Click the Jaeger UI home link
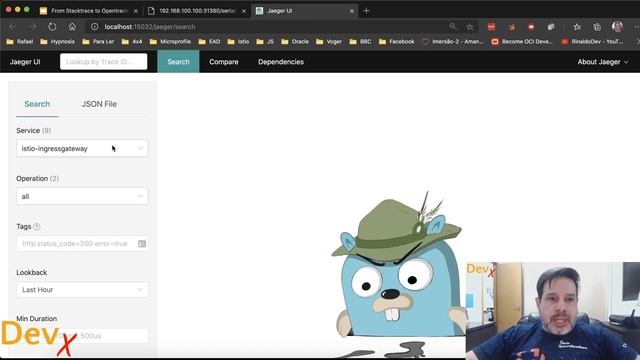 tap(25, 62)
